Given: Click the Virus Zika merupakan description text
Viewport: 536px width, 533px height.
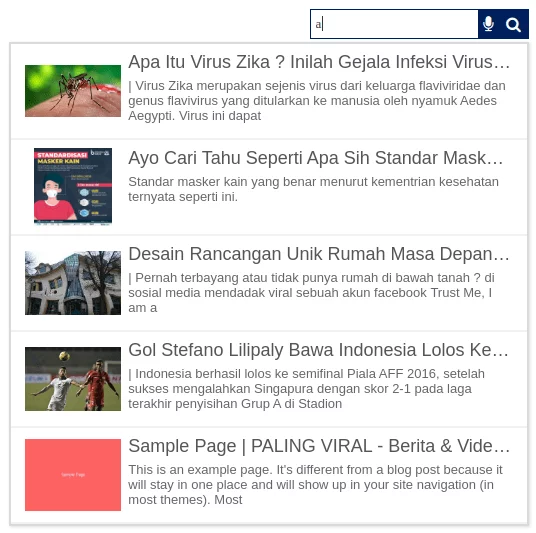Looking at the screenshot, I should coord(317,101).
